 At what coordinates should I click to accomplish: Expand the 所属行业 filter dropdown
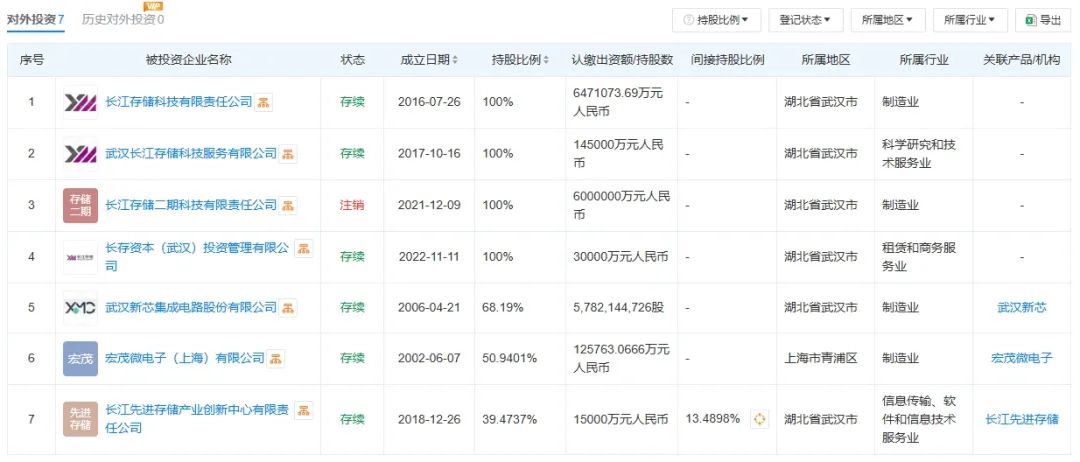pos(970,20)
